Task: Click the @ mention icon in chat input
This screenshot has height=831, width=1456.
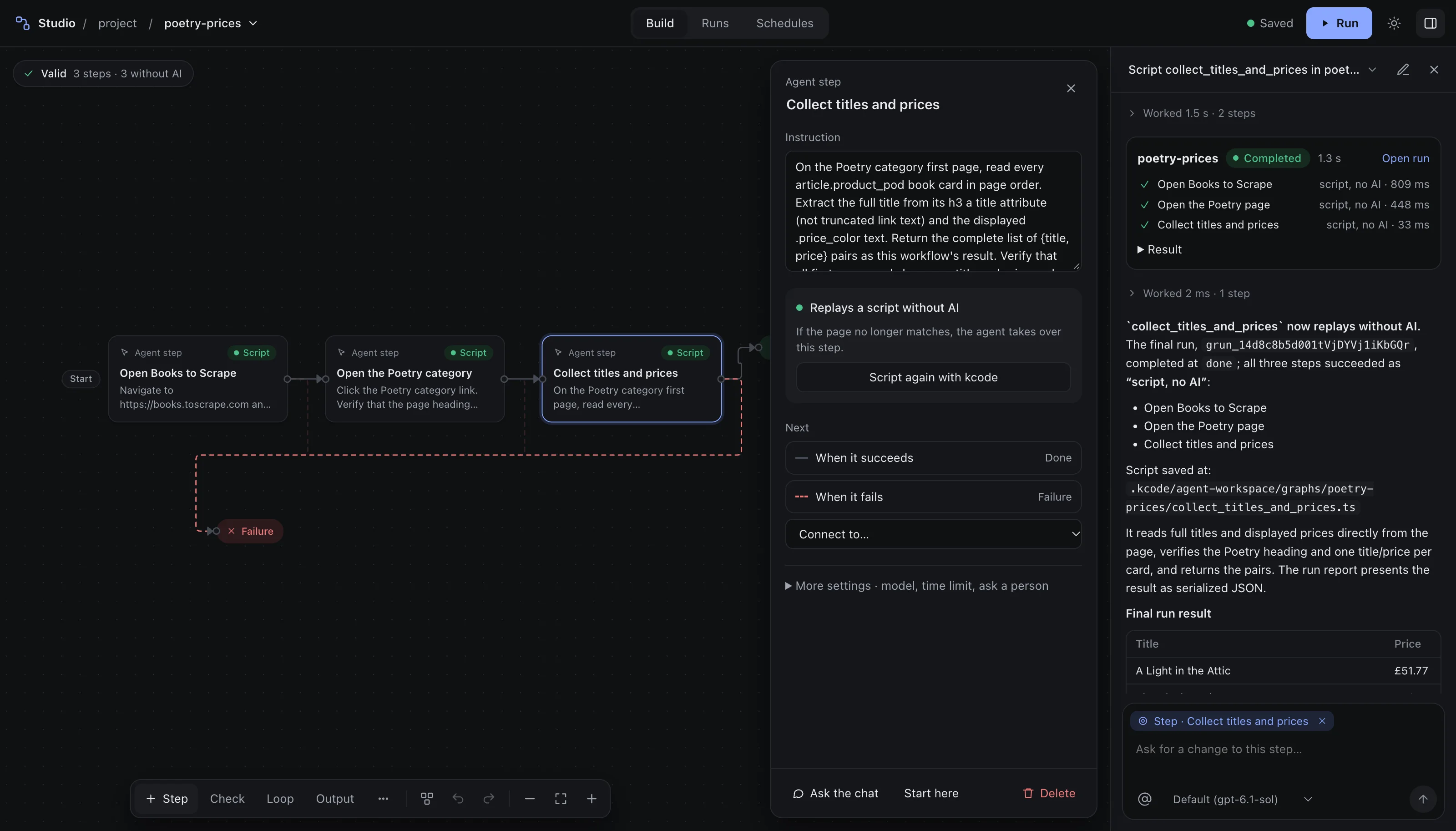Action: (x=1144, y=799)
